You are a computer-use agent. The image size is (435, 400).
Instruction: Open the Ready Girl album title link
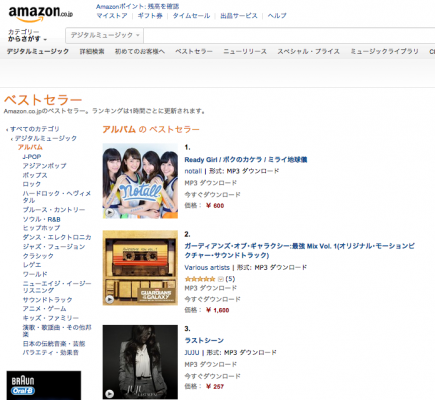[246, 160]
